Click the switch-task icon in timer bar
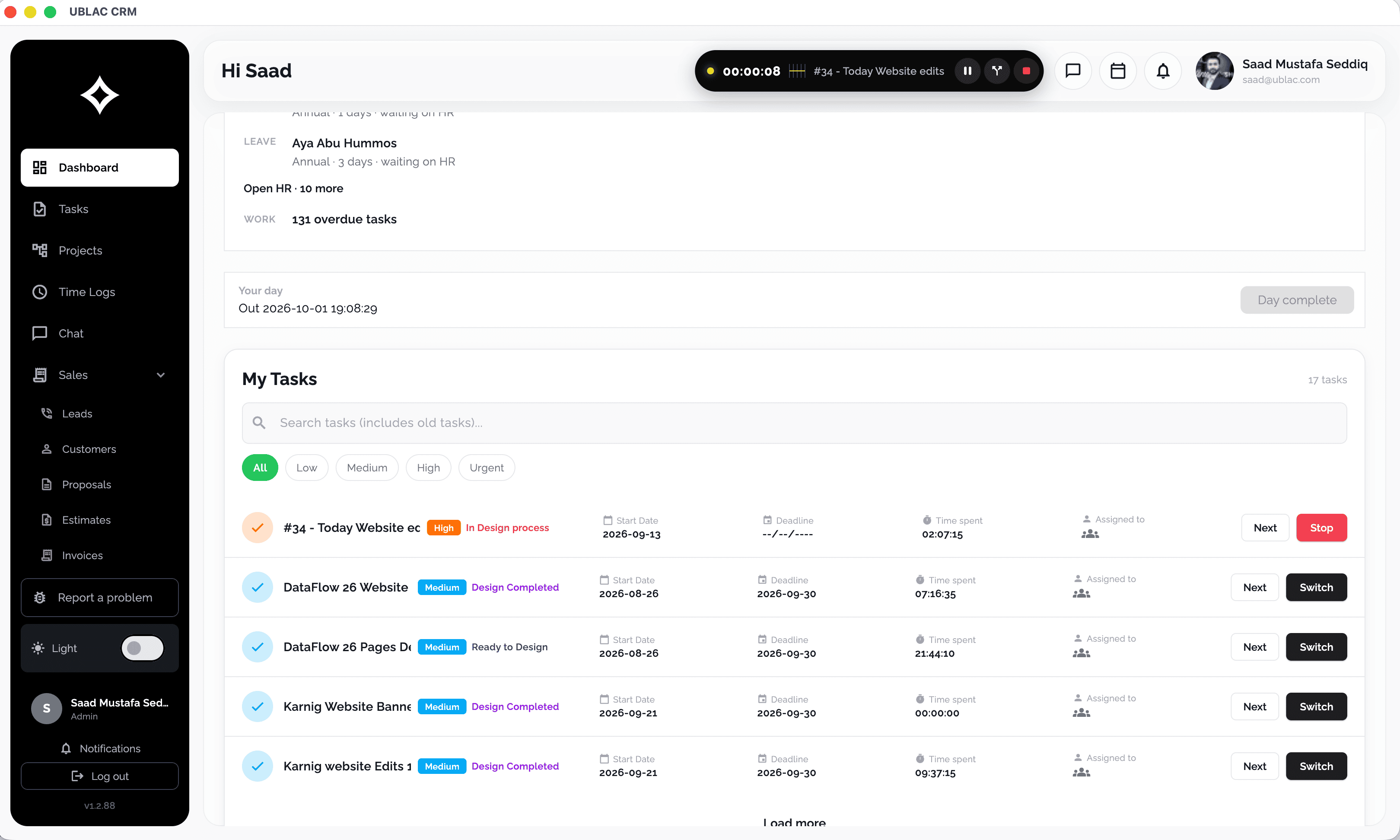This screenshot has height=840, width=1400. [996, 71]
